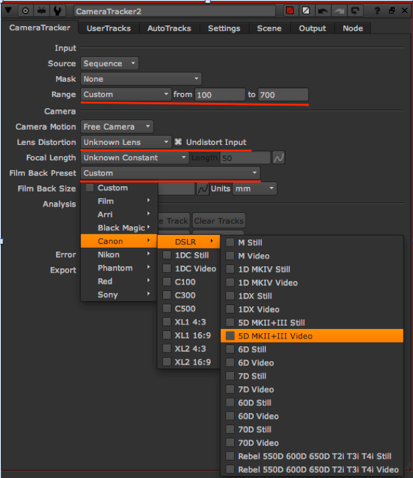Click the revert knobs icon
The width and height of the screenshot is (413, 478).
pyautogui.click(x=355, y=11)
